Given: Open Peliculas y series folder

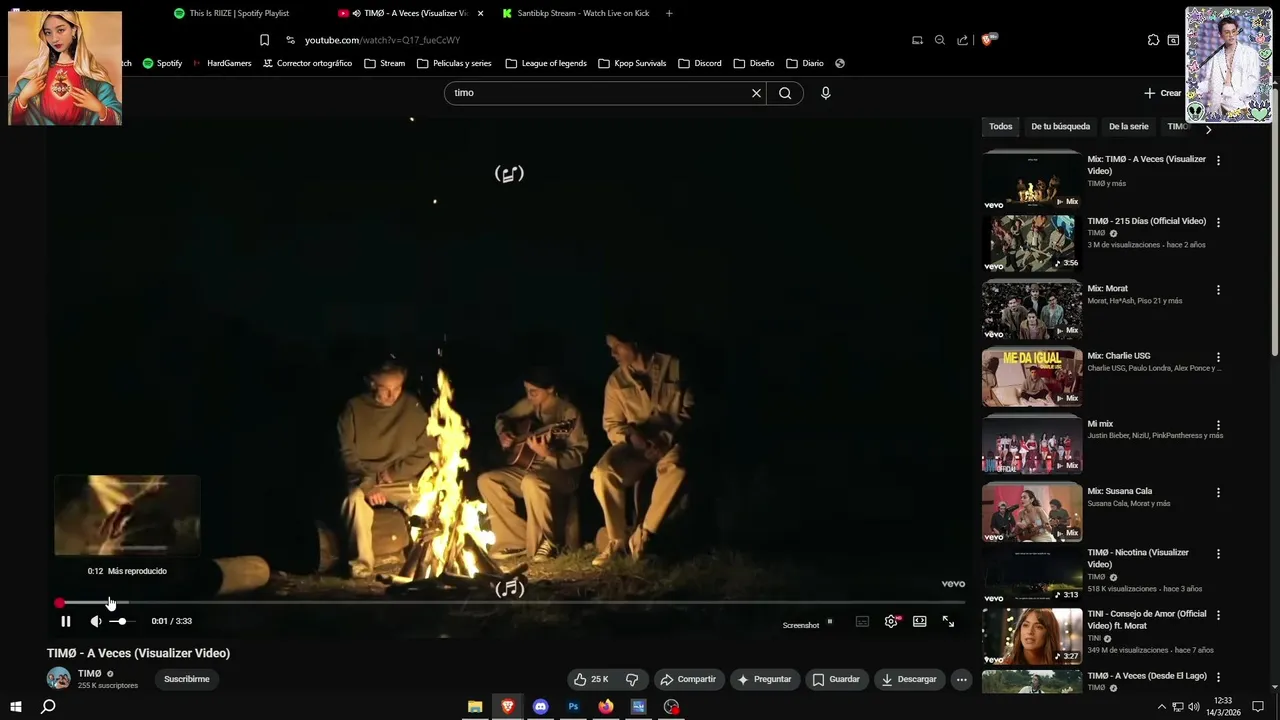Looking at the screenshot, I should 454,63.
